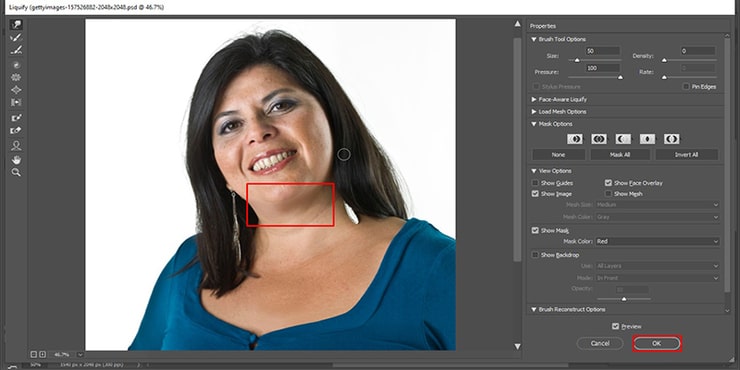The height and width of the screenshot is (370, 740).
Task: Select the Smooth tool
Action: [16, 50]
